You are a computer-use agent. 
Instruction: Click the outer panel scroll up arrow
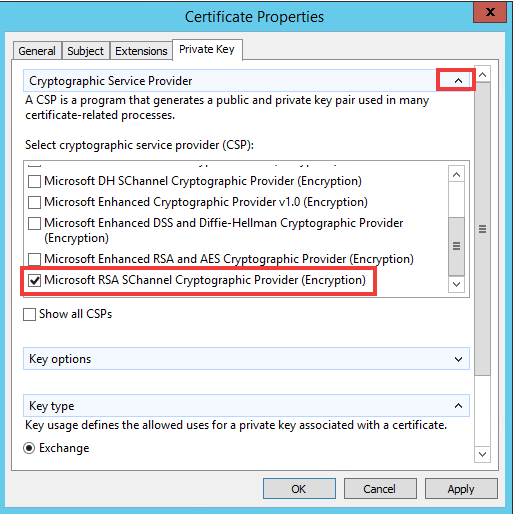482,74
